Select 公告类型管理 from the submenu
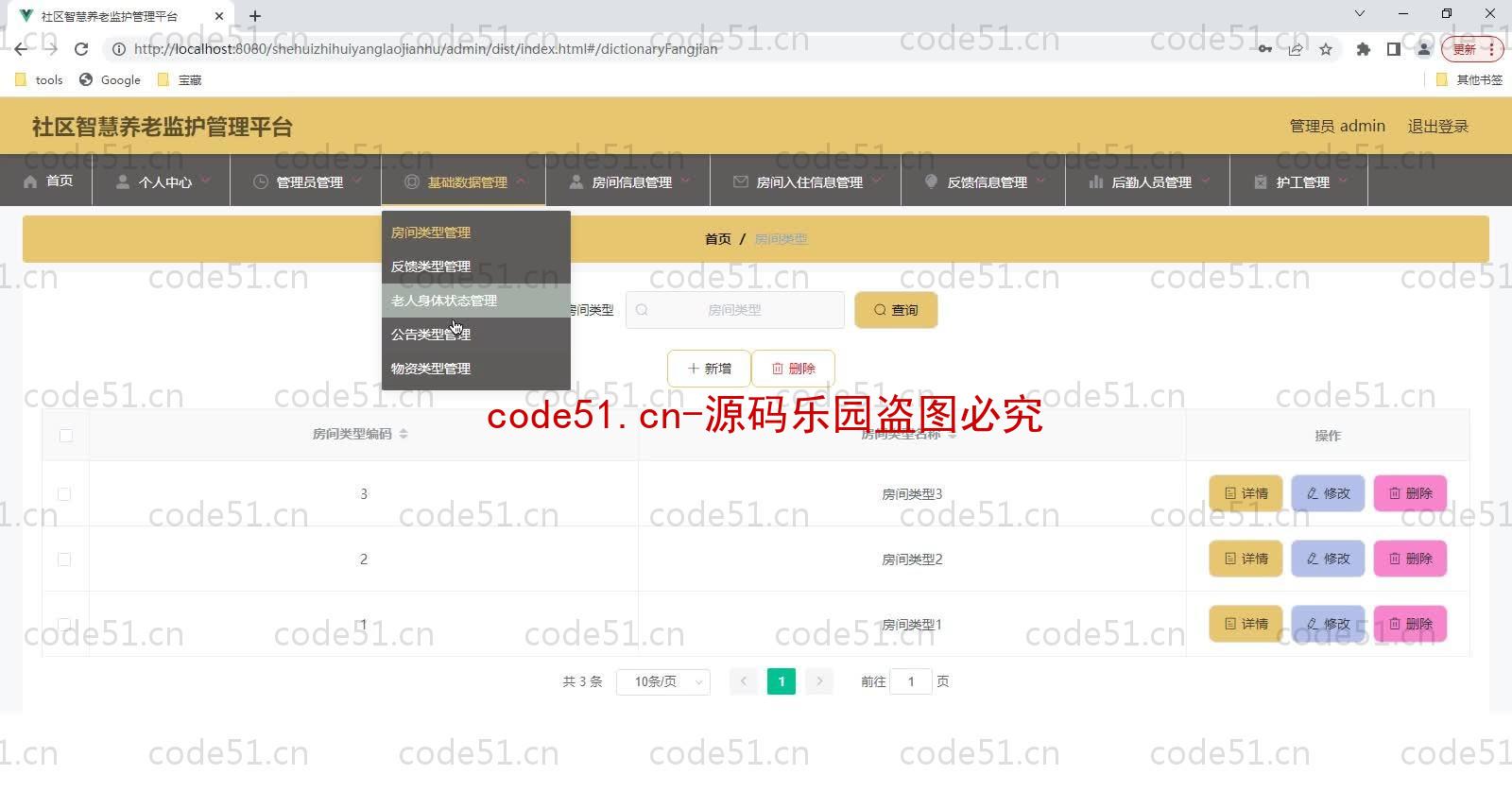Viewport: 1512px width, 809px height. coord(476,335)
